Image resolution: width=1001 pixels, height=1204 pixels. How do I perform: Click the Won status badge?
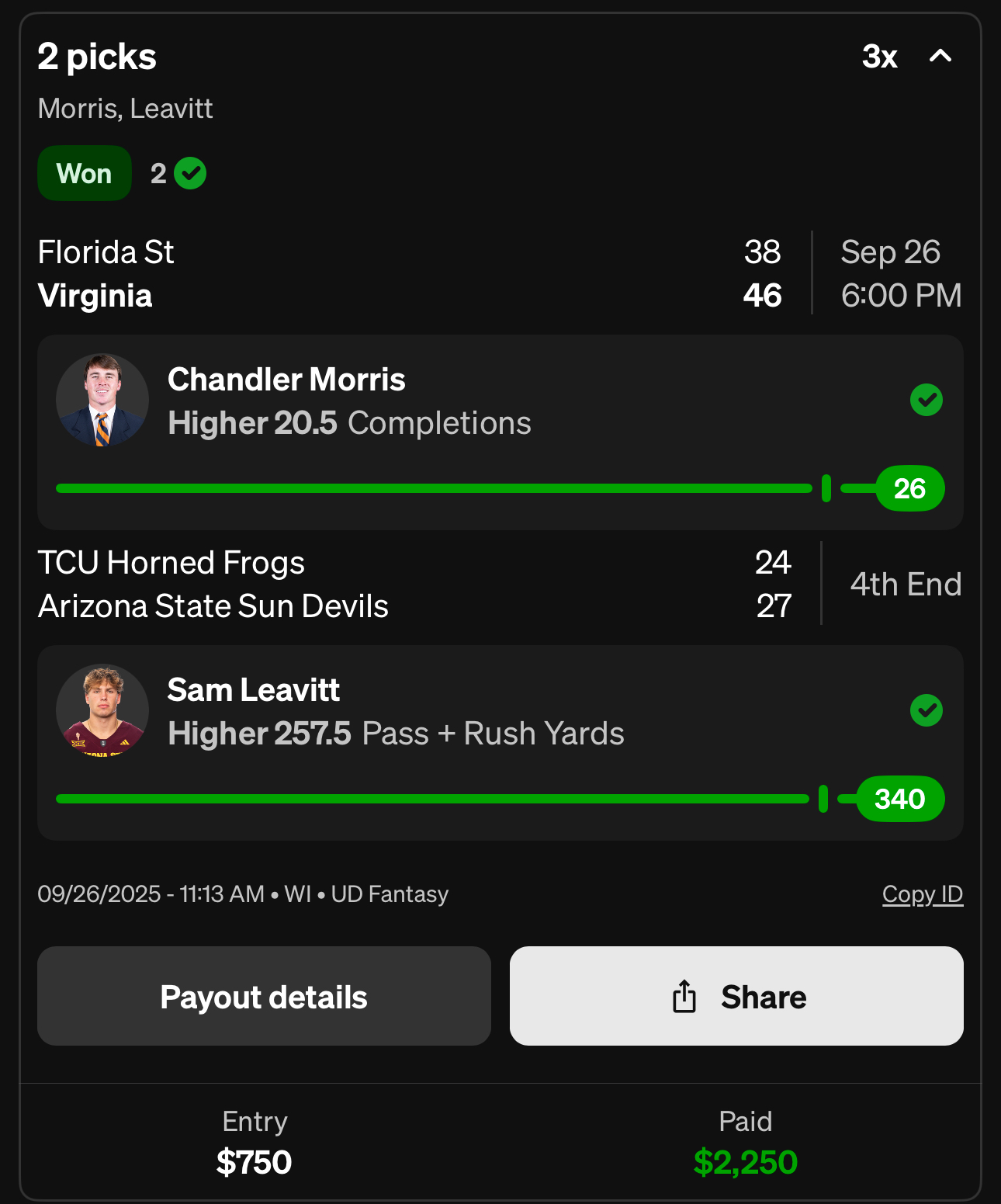click(85, 173)
